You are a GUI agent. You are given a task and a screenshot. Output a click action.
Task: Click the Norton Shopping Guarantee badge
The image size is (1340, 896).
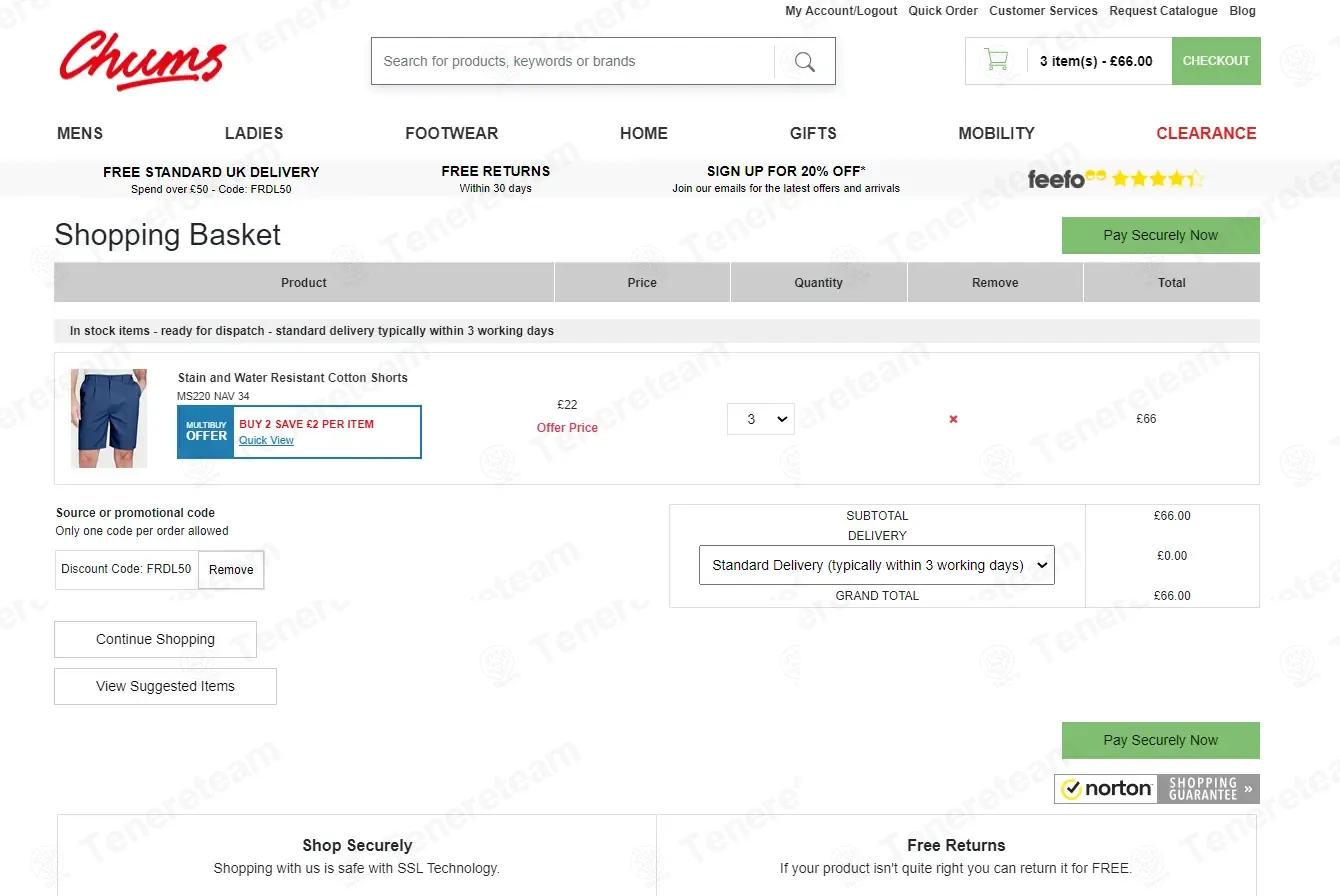tap(1157, 789)
